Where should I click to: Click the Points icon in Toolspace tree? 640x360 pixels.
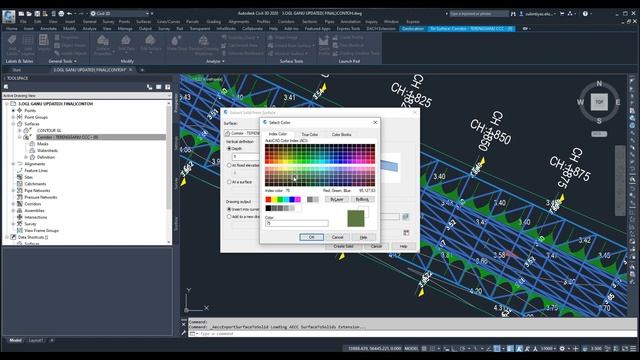point(19,110)
